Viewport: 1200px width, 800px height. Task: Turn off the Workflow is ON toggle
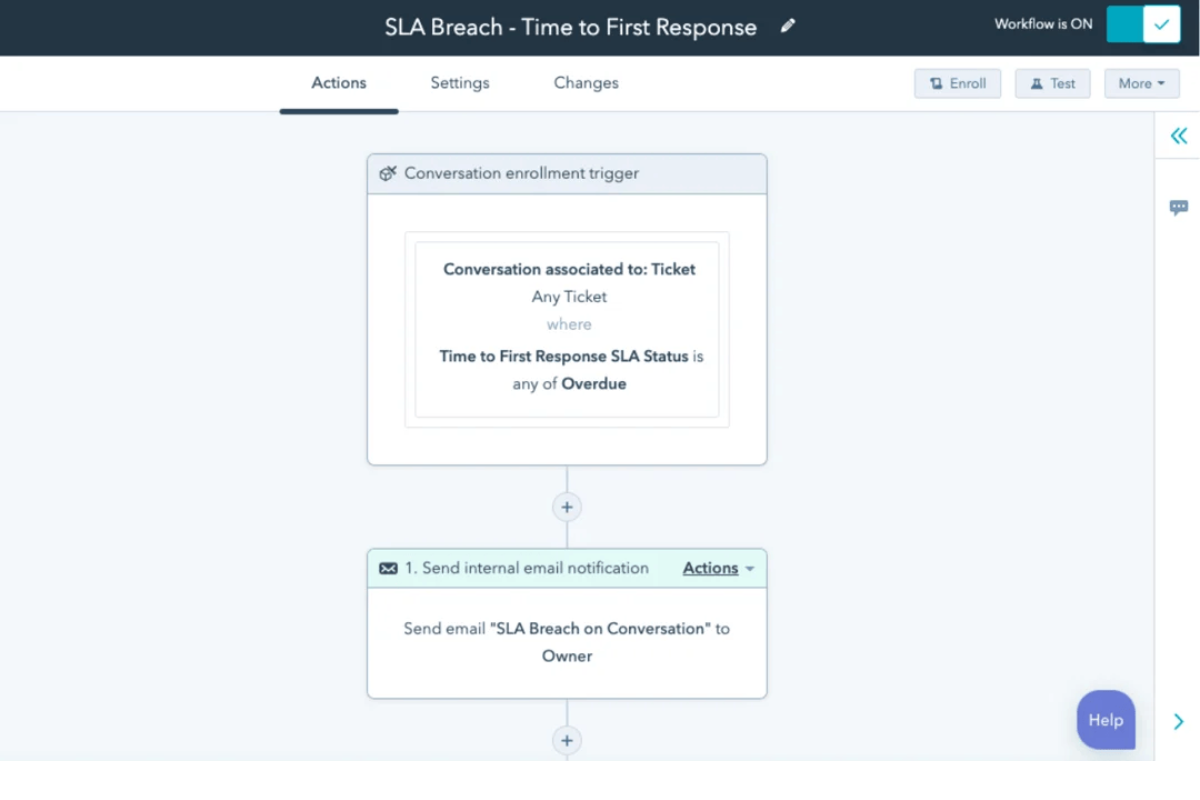click(1143, 23)
